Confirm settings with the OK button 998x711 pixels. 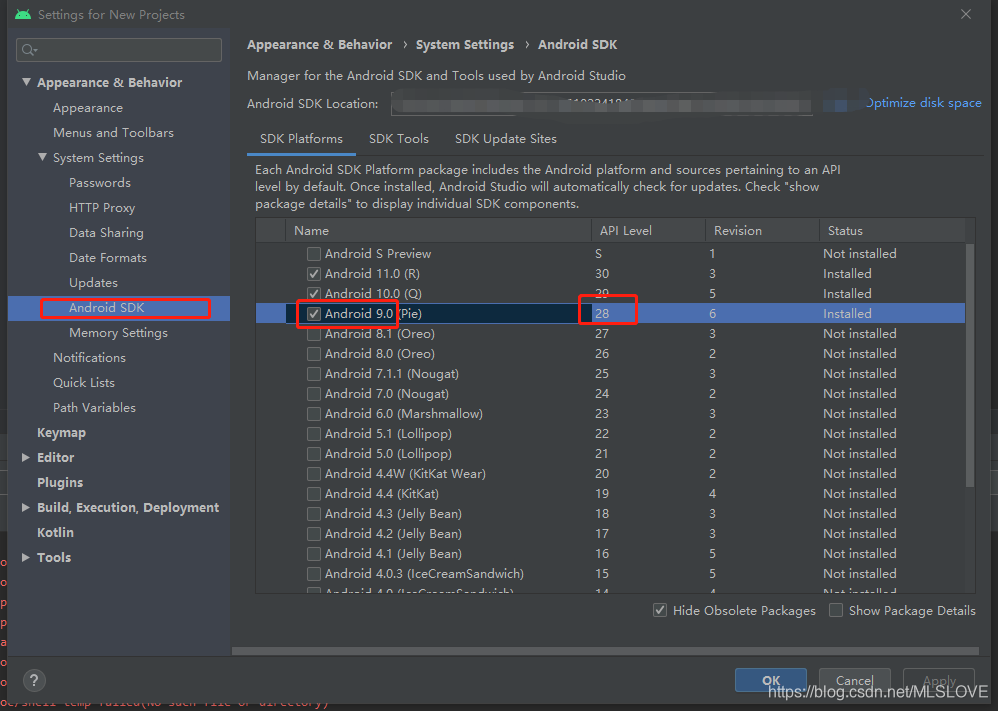click(771, 680)
